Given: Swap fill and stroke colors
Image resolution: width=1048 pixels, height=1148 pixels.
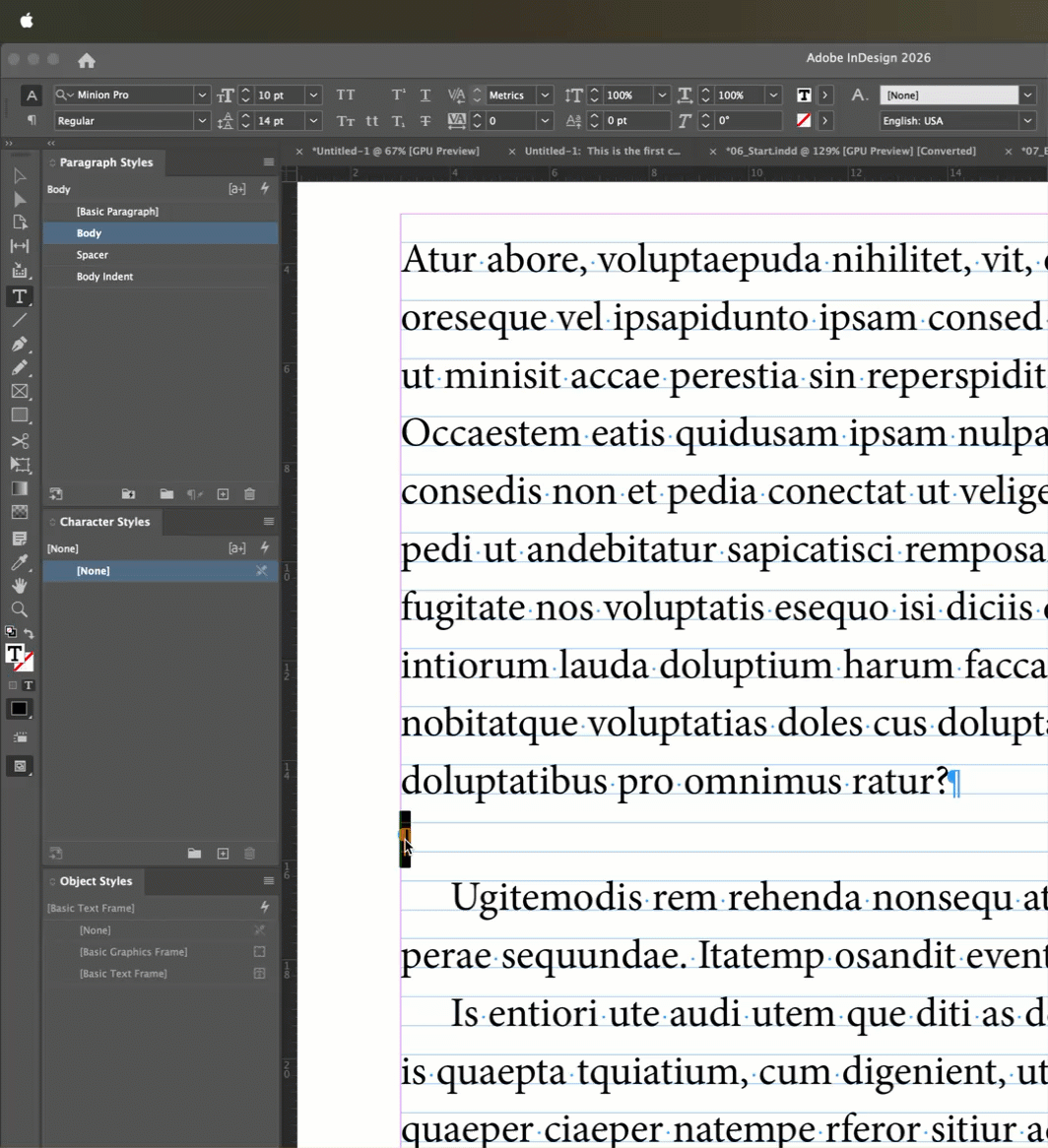Looking at the screenshot, I should pyautogui.click(x=29, y=633).
